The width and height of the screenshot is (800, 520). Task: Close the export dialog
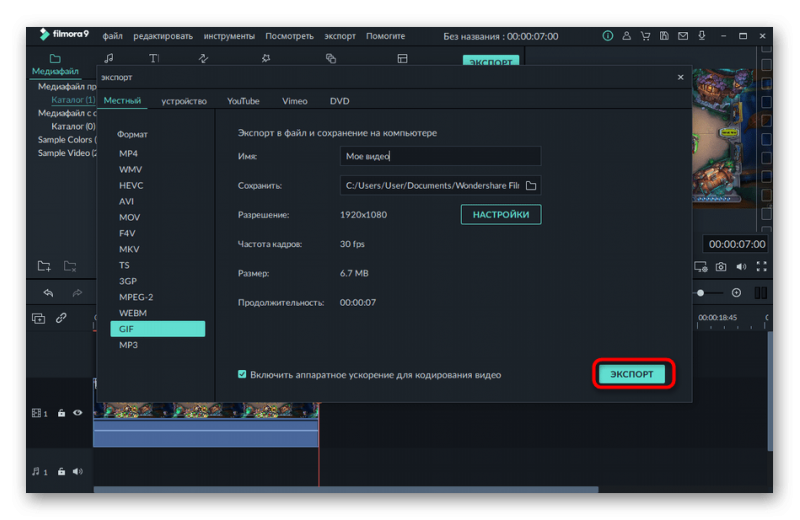tap(680, 77)
